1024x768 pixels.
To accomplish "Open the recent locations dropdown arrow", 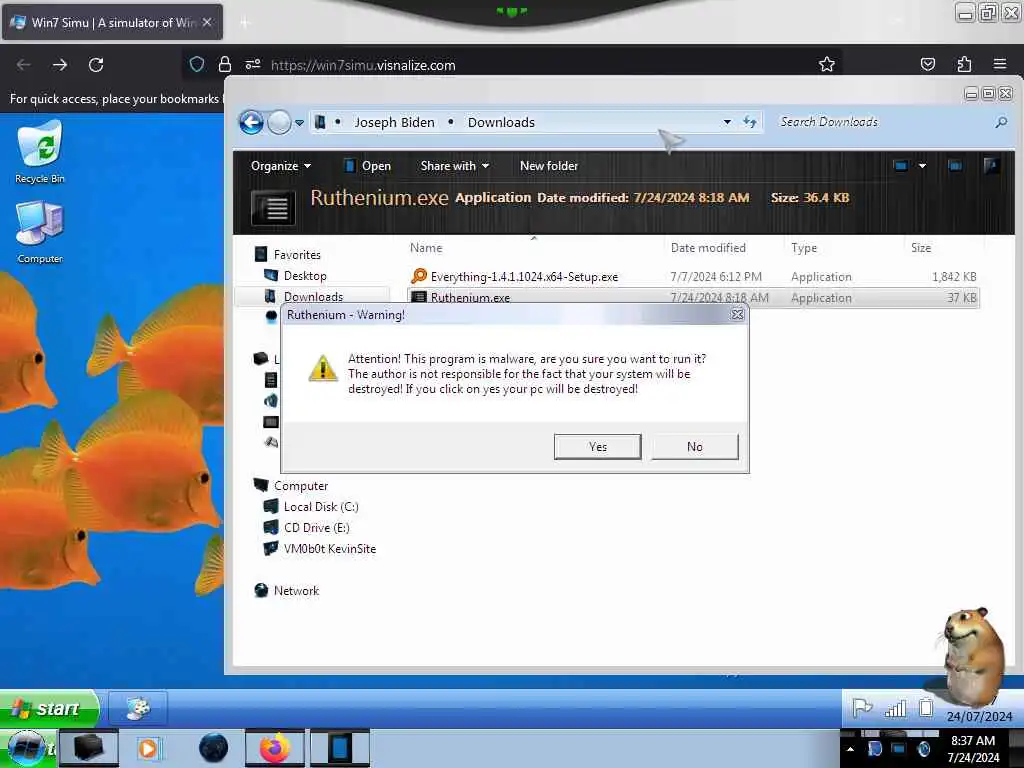I will point(299,123).
